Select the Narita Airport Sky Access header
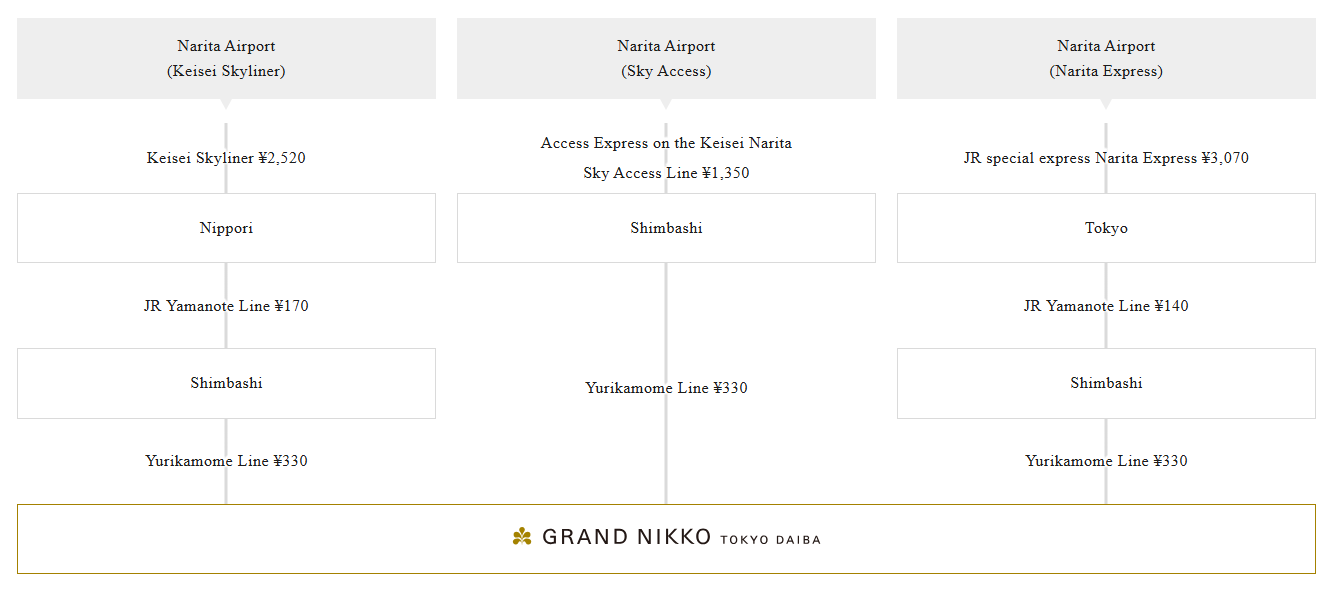1340x594 pixels. click(x=666, y=58)
